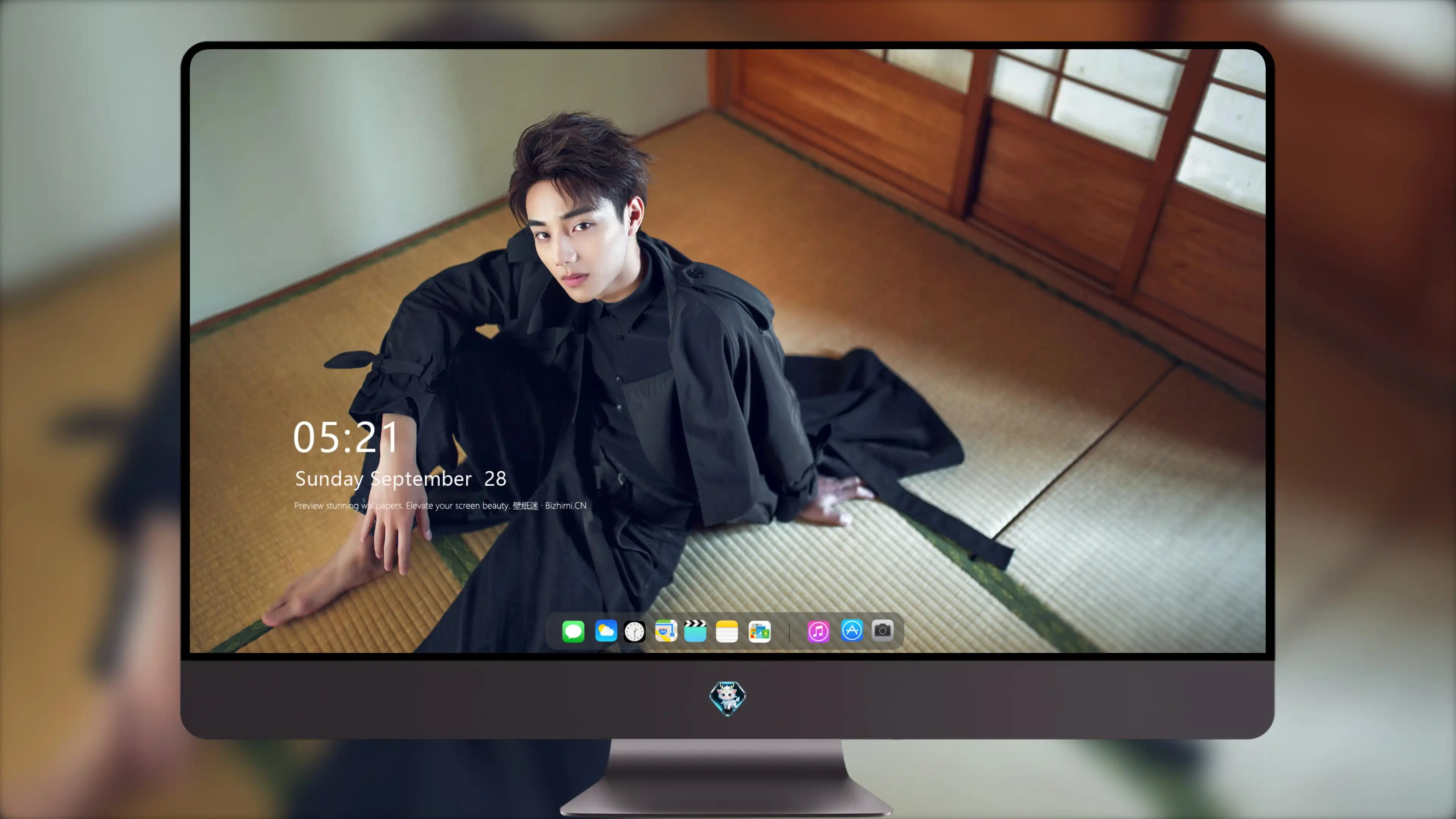This screenshot has height=819, width=1456.
Task: Click the "Sunday September 28" date text
Action: click(x=401, y=479)
